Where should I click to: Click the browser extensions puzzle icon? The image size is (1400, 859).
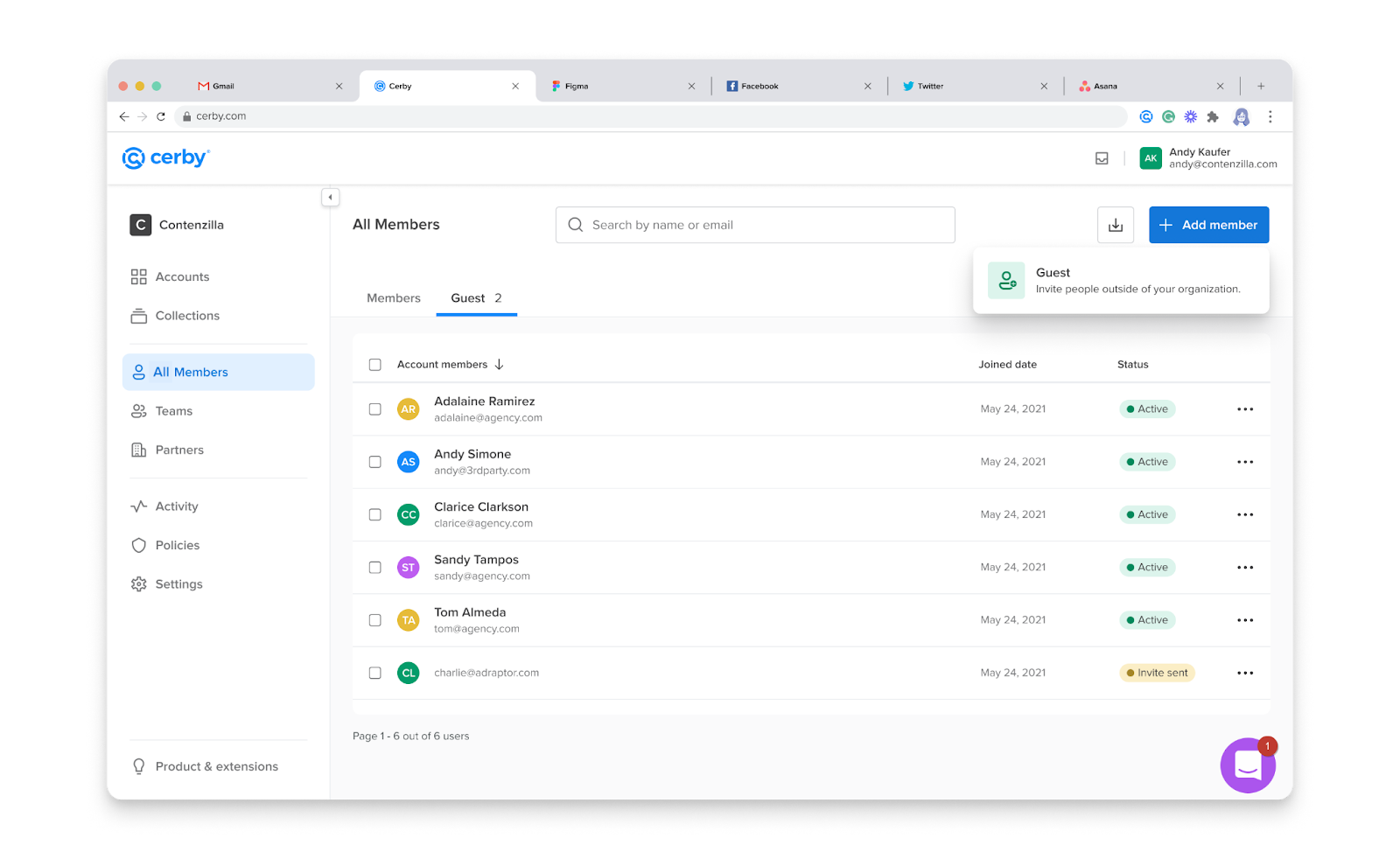(1213, 116)
